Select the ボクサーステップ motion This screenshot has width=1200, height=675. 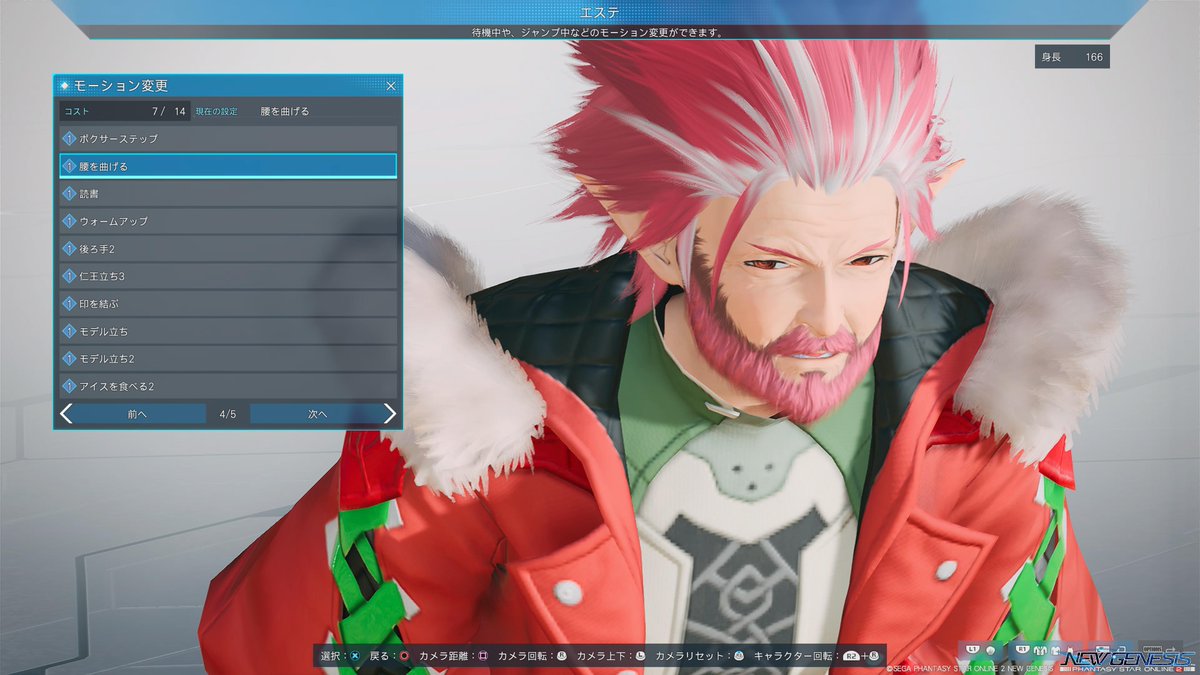click(228, 138)
